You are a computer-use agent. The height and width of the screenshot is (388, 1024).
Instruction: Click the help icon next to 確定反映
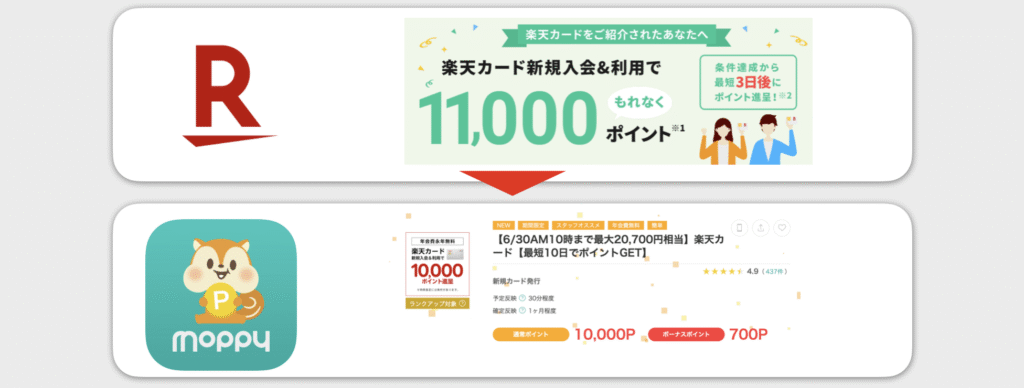pyautogui.click(x=522, y=311)
